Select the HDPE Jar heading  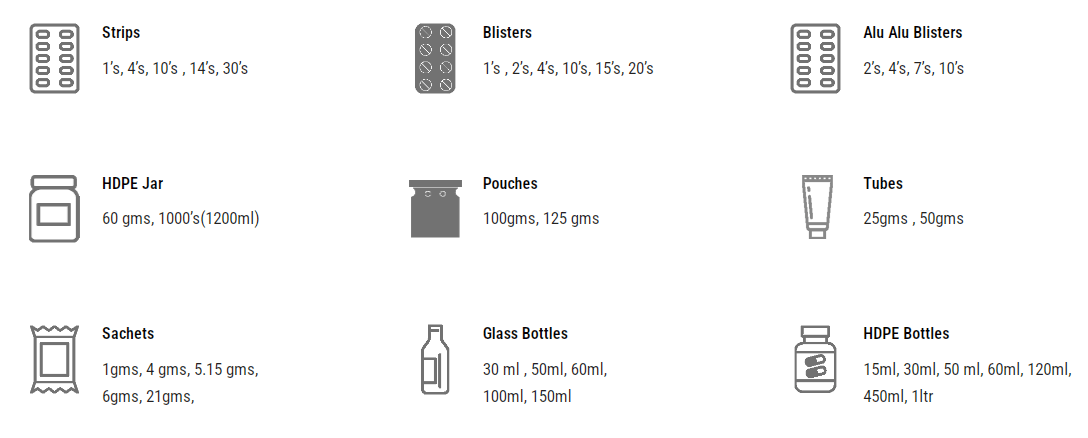point(132,184)
